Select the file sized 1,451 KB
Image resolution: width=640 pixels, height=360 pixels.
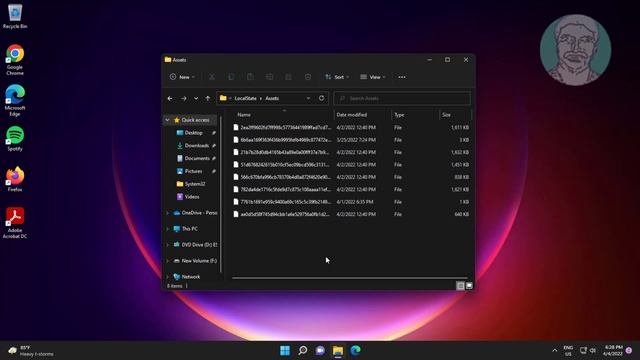351,164
